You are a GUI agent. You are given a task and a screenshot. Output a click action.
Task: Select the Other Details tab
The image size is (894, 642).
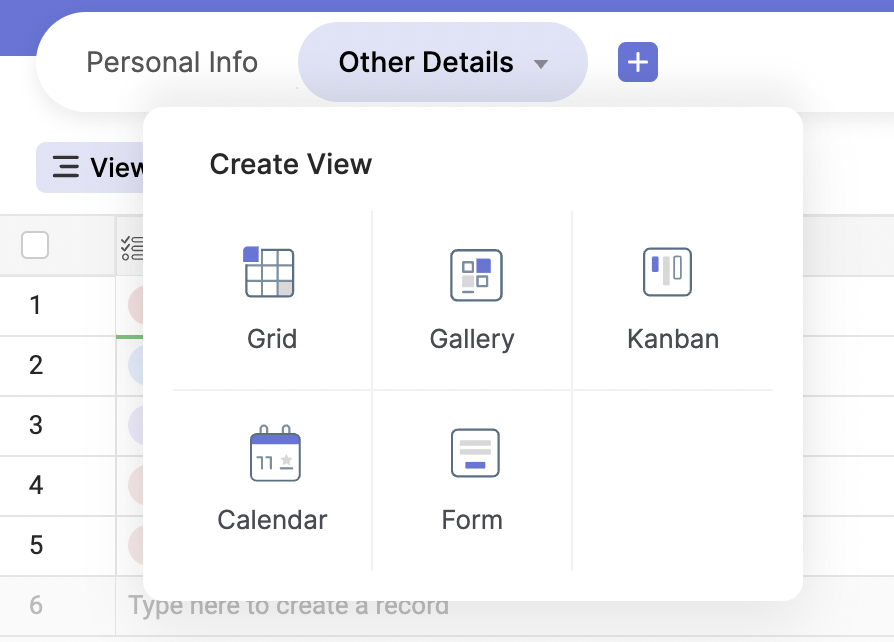426,62
